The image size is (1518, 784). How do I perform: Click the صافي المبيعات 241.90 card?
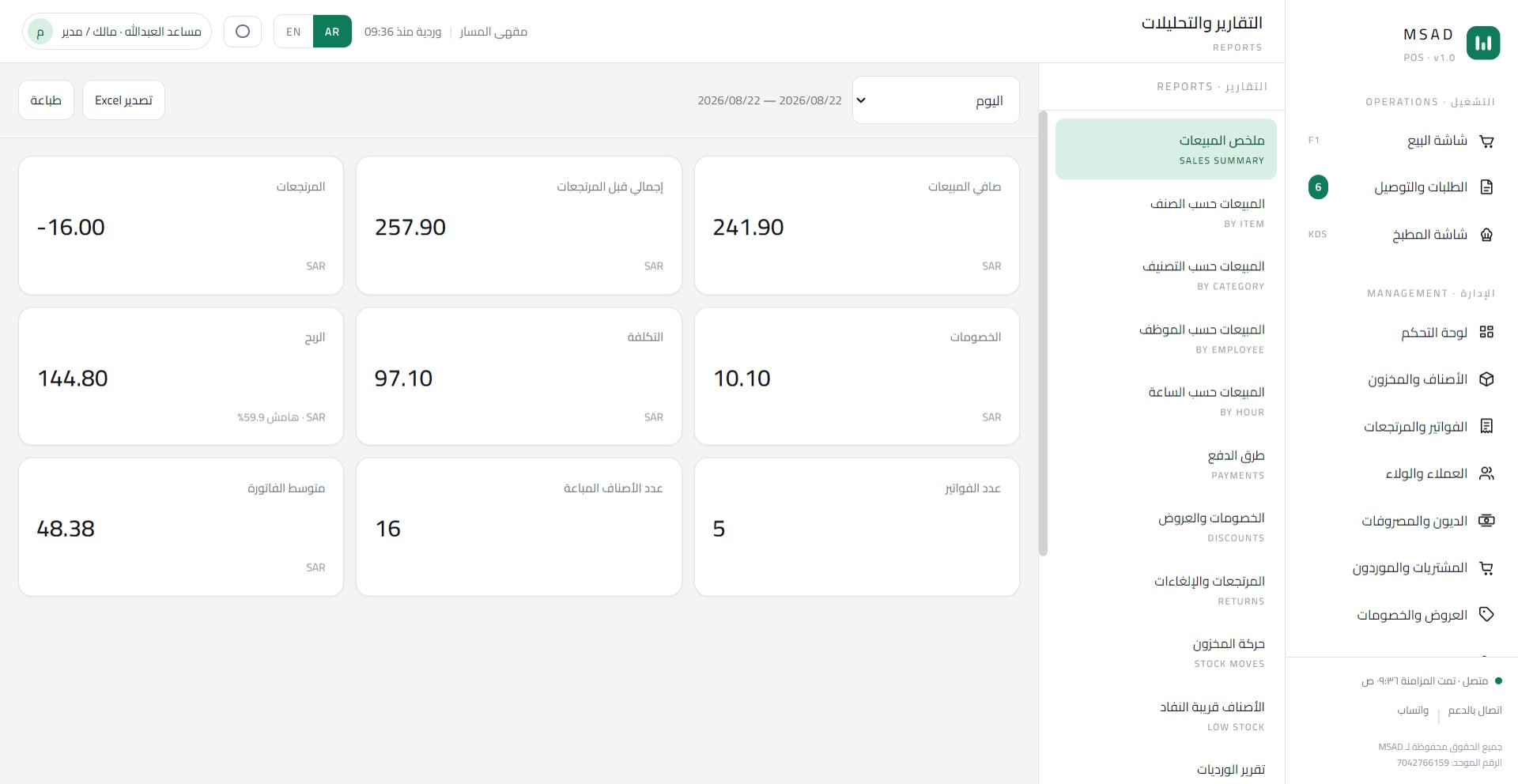click(857, 225)
